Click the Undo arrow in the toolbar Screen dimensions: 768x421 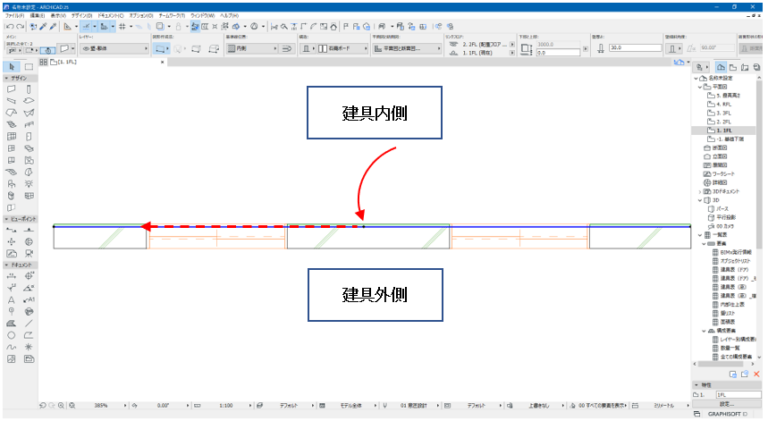coord(9,26)
